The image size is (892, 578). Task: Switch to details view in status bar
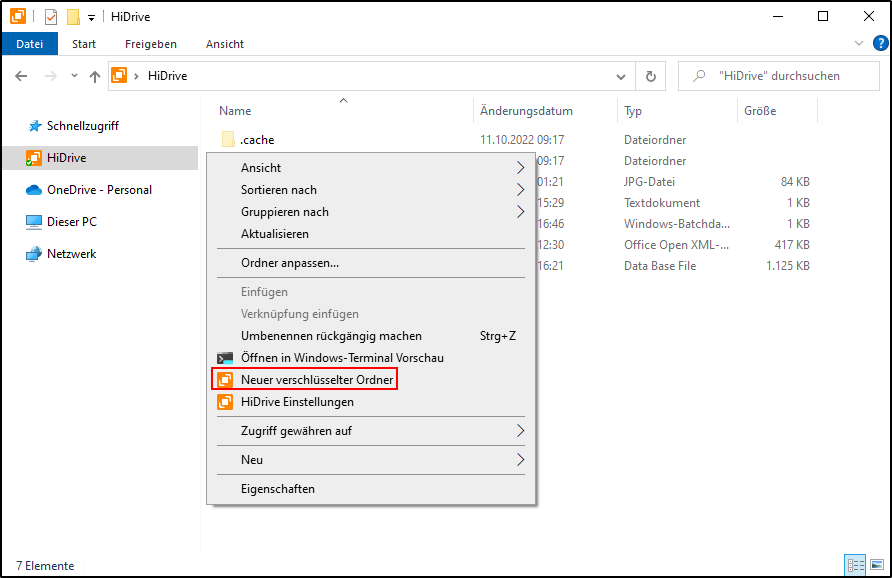pos(855,565)
